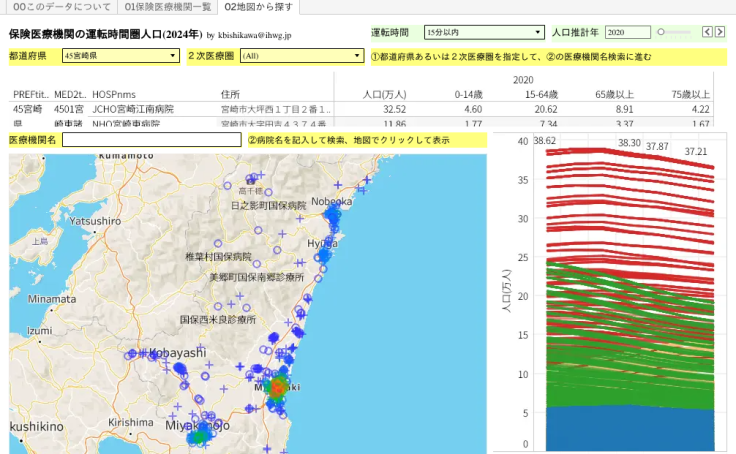736x454 pixels.
Task: Click the 45宮崎 prefecture cell
Action: (x=27, y=109)
